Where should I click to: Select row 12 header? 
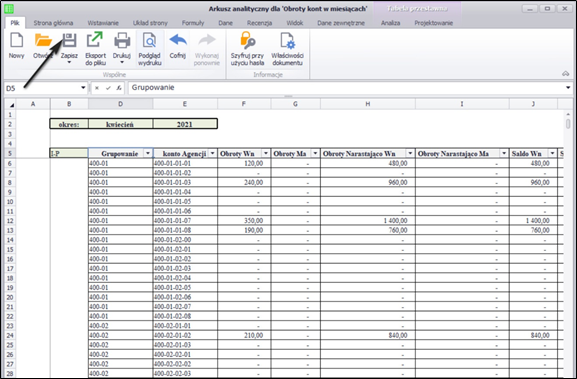[x=10, y=221]
